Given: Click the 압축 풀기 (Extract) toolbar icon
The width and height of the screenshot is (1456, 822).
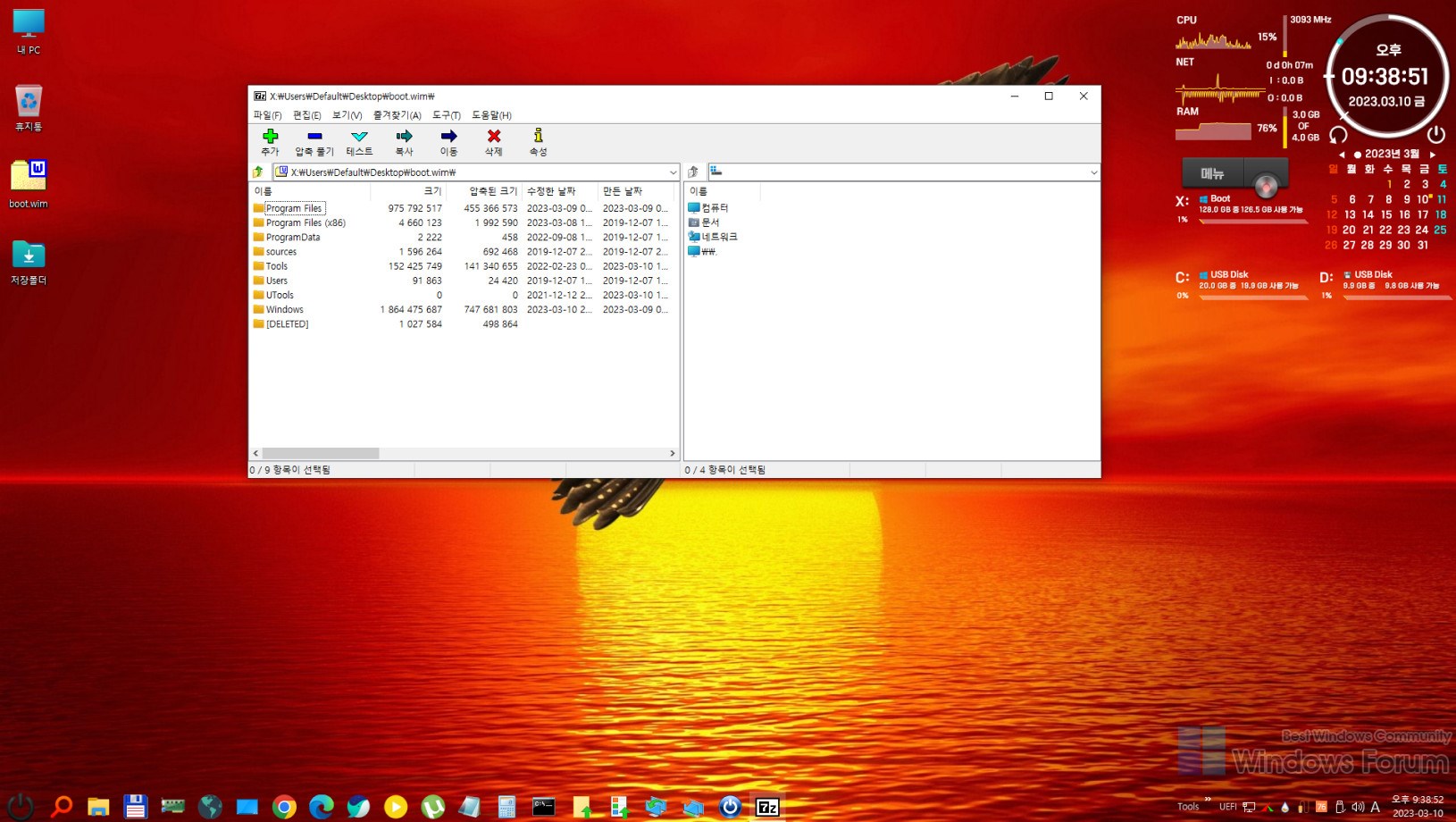Looking at the screenshot, I should 314,136.
